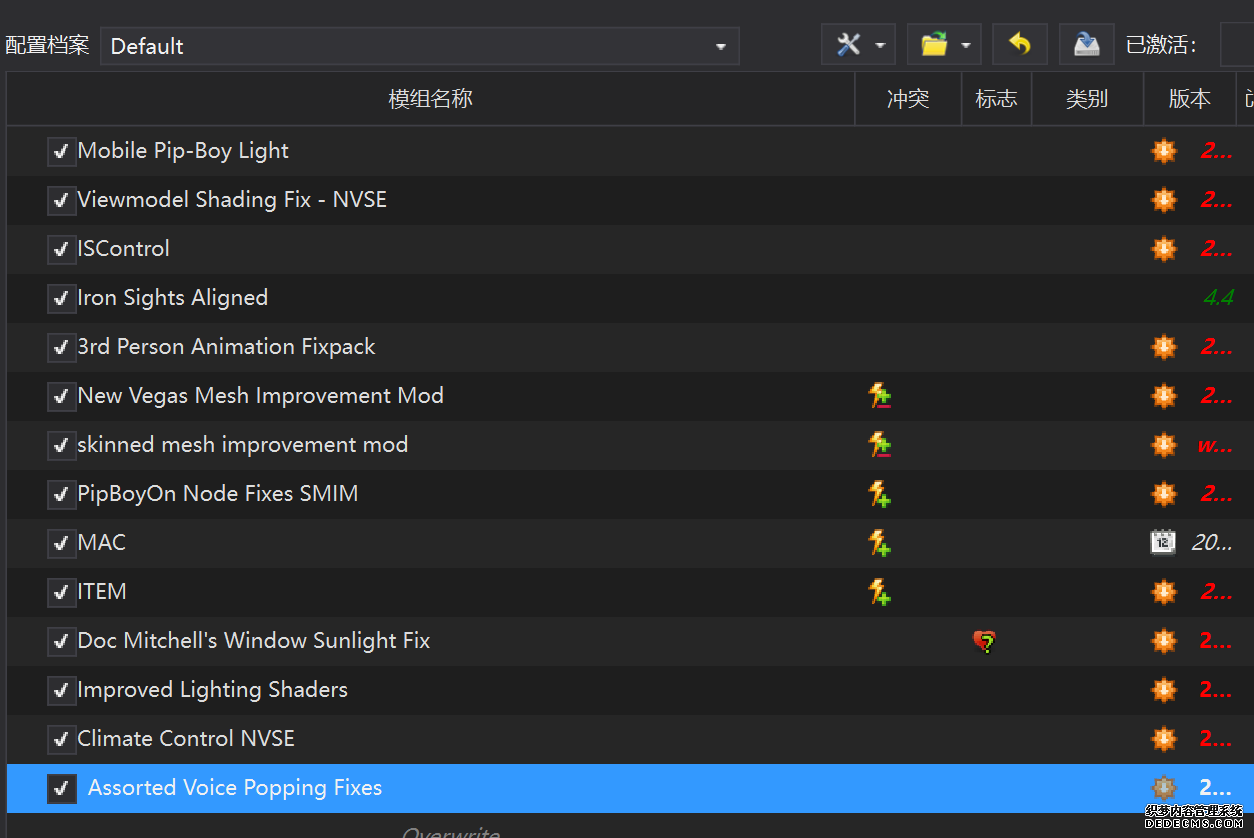Viewport: 1254px width, 838px height.
Task: Click the 类别 column header
Action: [1086, 99]
